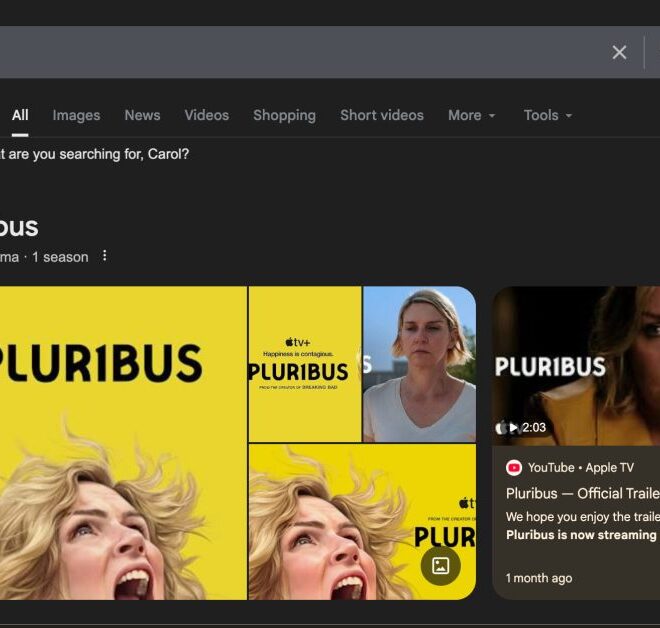The height and width of the screenshot is (628, 660).
Task: Click the 'are you searching for, Carol?' text
Action: [x=99, y=154]
